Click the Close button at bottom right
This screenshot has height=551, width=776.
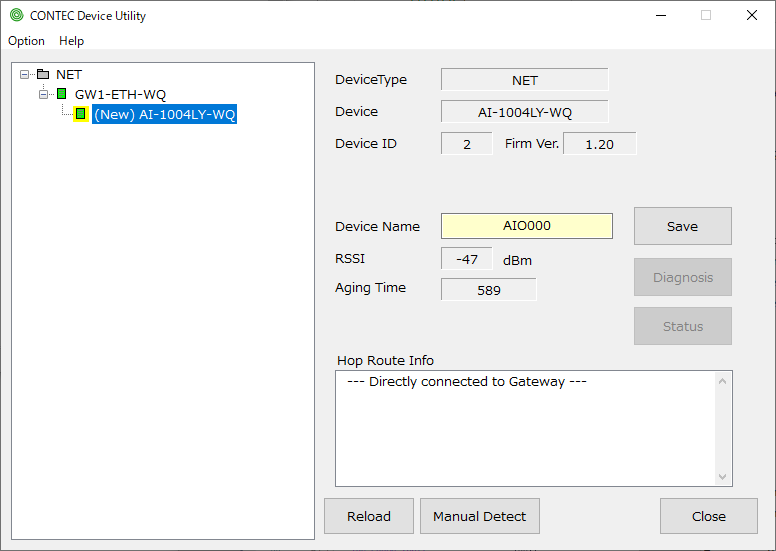click(x=709, y=516)
